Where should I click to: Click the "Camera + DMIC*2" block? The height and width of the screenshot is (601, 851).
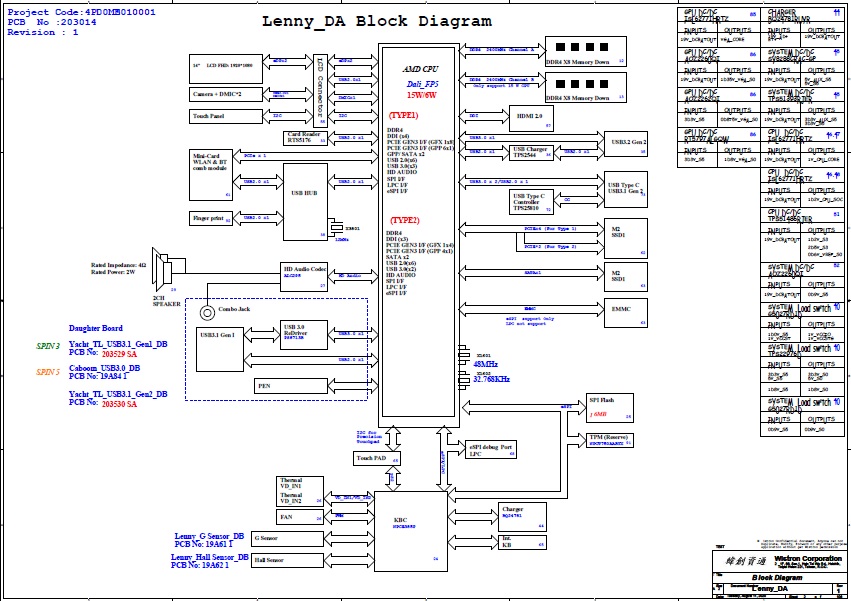[x=226, y=94]
